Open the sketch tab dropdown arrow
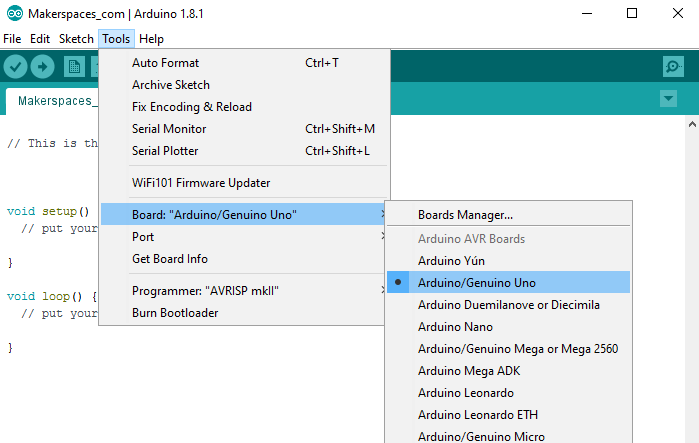 click(669, 99)
